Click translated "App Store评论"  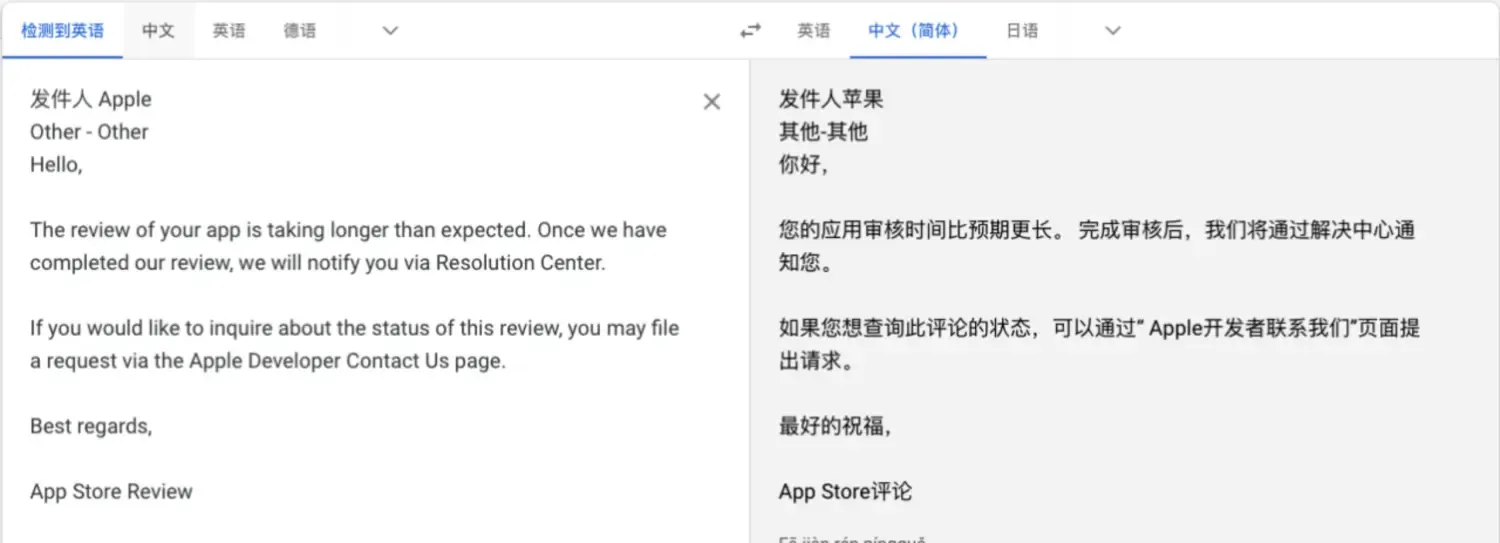coord(845,492)
